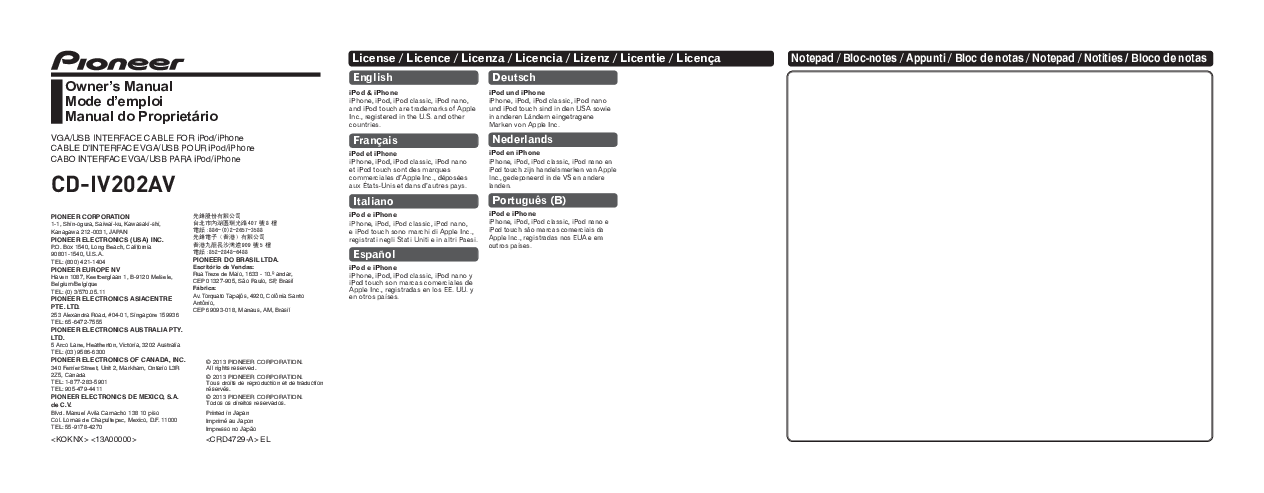
Task: Click the License / Licence multilingual section header
Action: 560,59
